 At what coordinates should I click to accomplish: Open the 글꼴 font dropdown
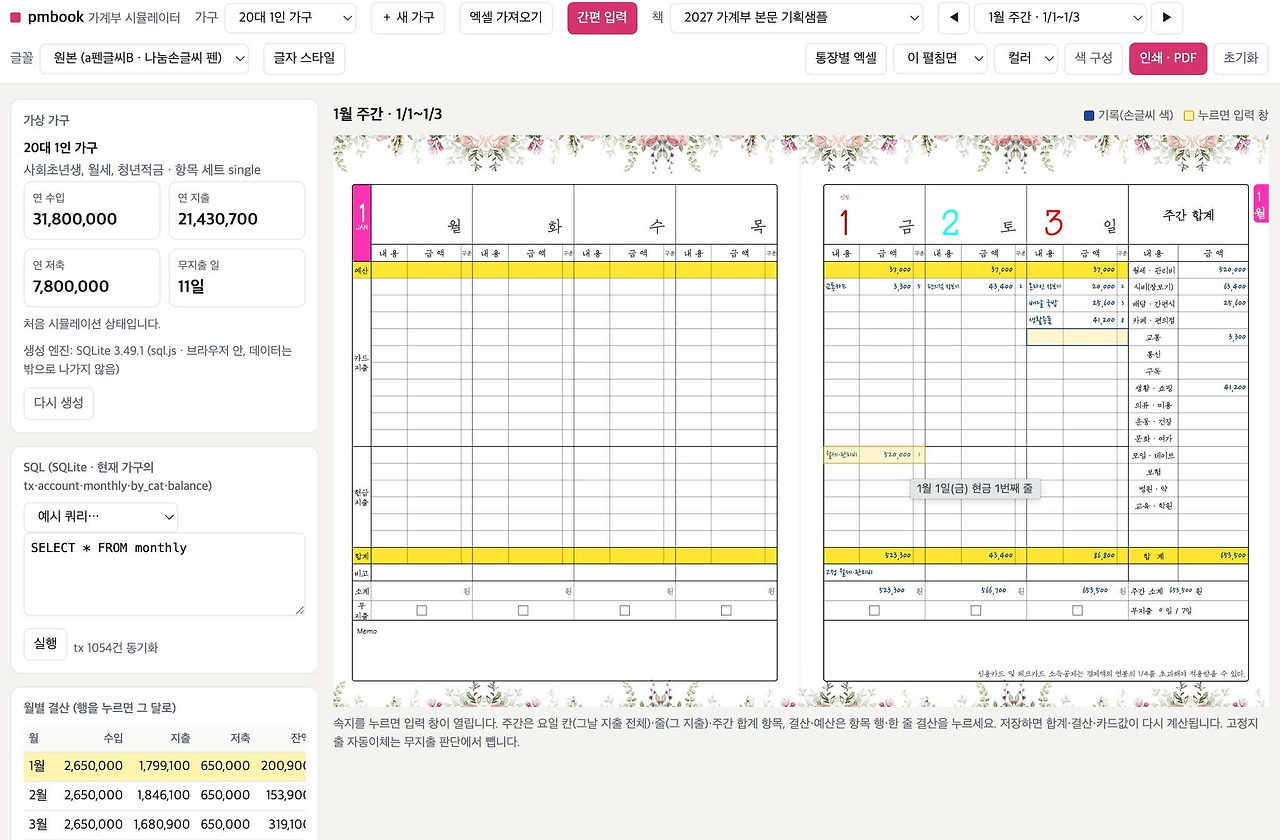pos(144,58)
